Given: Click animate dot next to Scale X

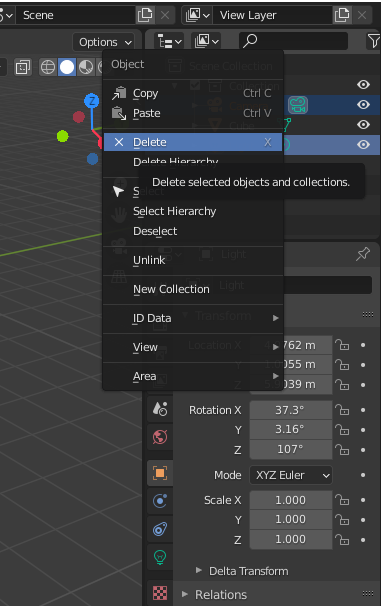Looking at the screenshot, I should 363,500.
